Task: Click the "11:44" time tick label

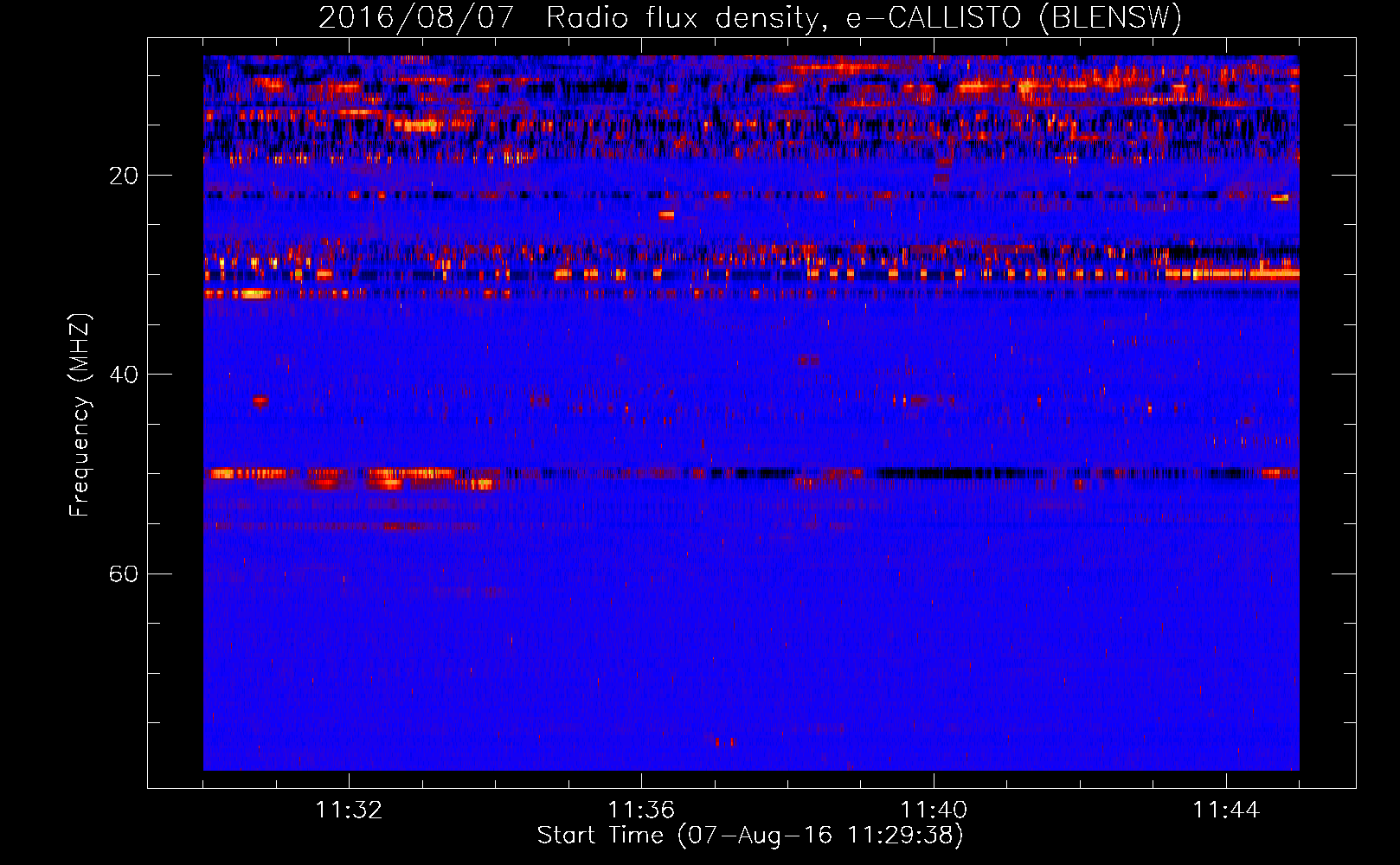Action: click(1226, 811)
